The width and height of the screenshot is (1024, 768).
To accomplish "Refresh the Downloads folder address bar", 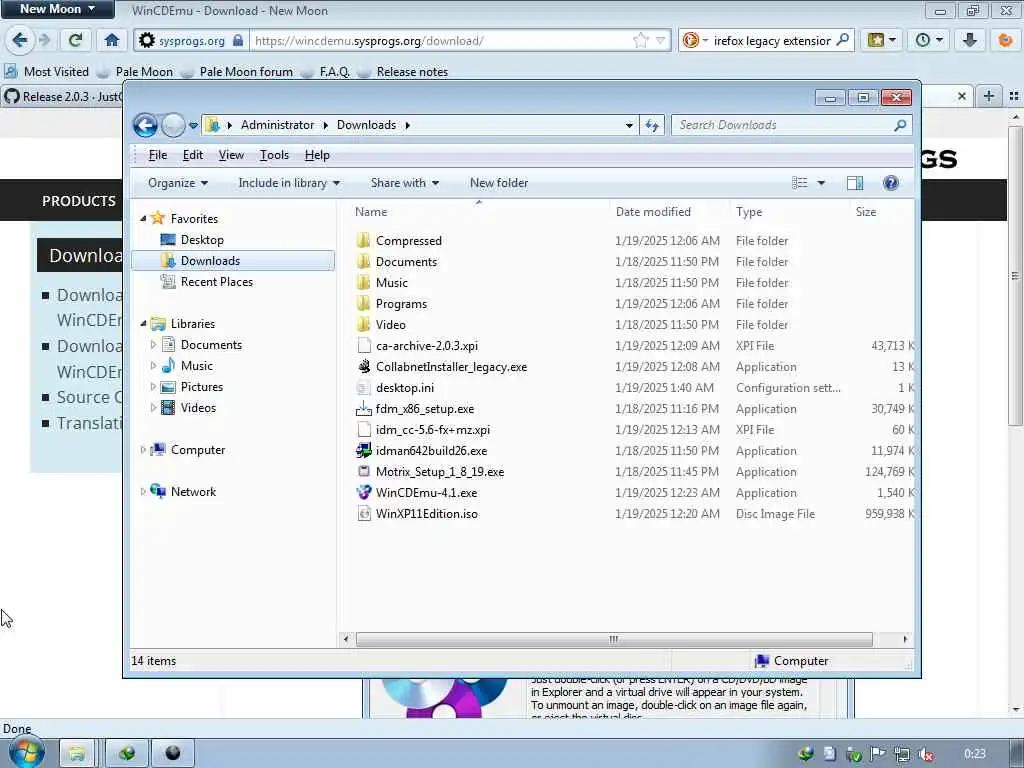I will (x=652, y=125).
